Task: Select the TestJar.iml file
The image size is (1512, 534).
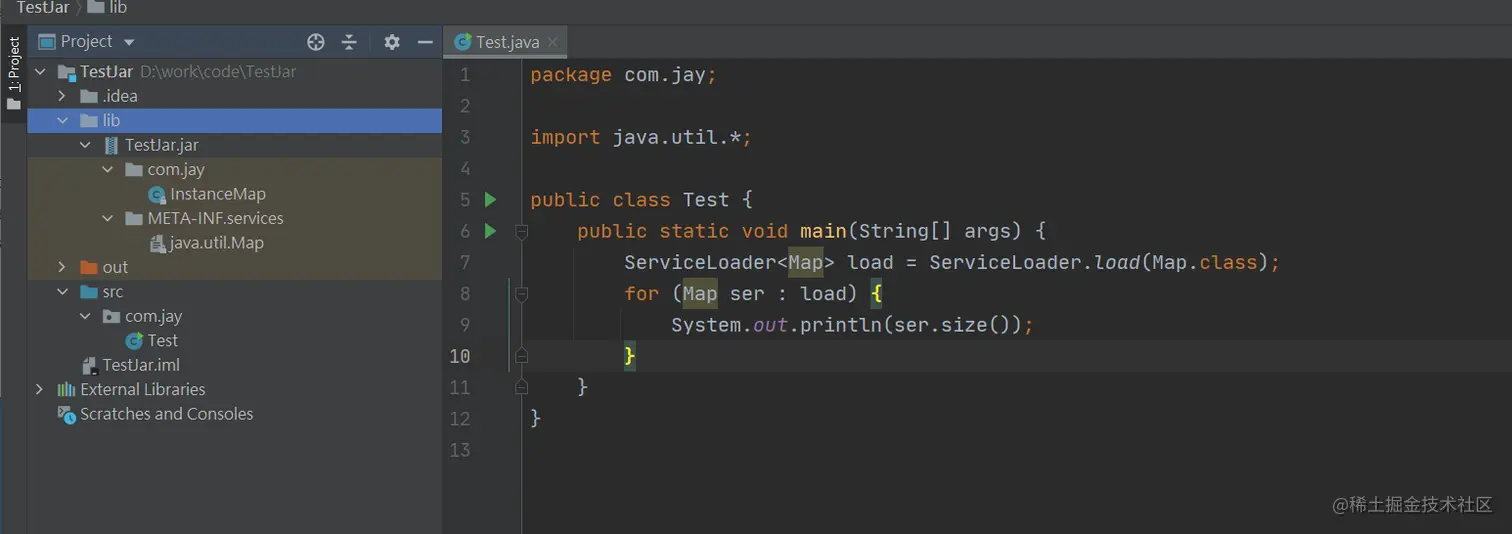Action: [235, 365]
